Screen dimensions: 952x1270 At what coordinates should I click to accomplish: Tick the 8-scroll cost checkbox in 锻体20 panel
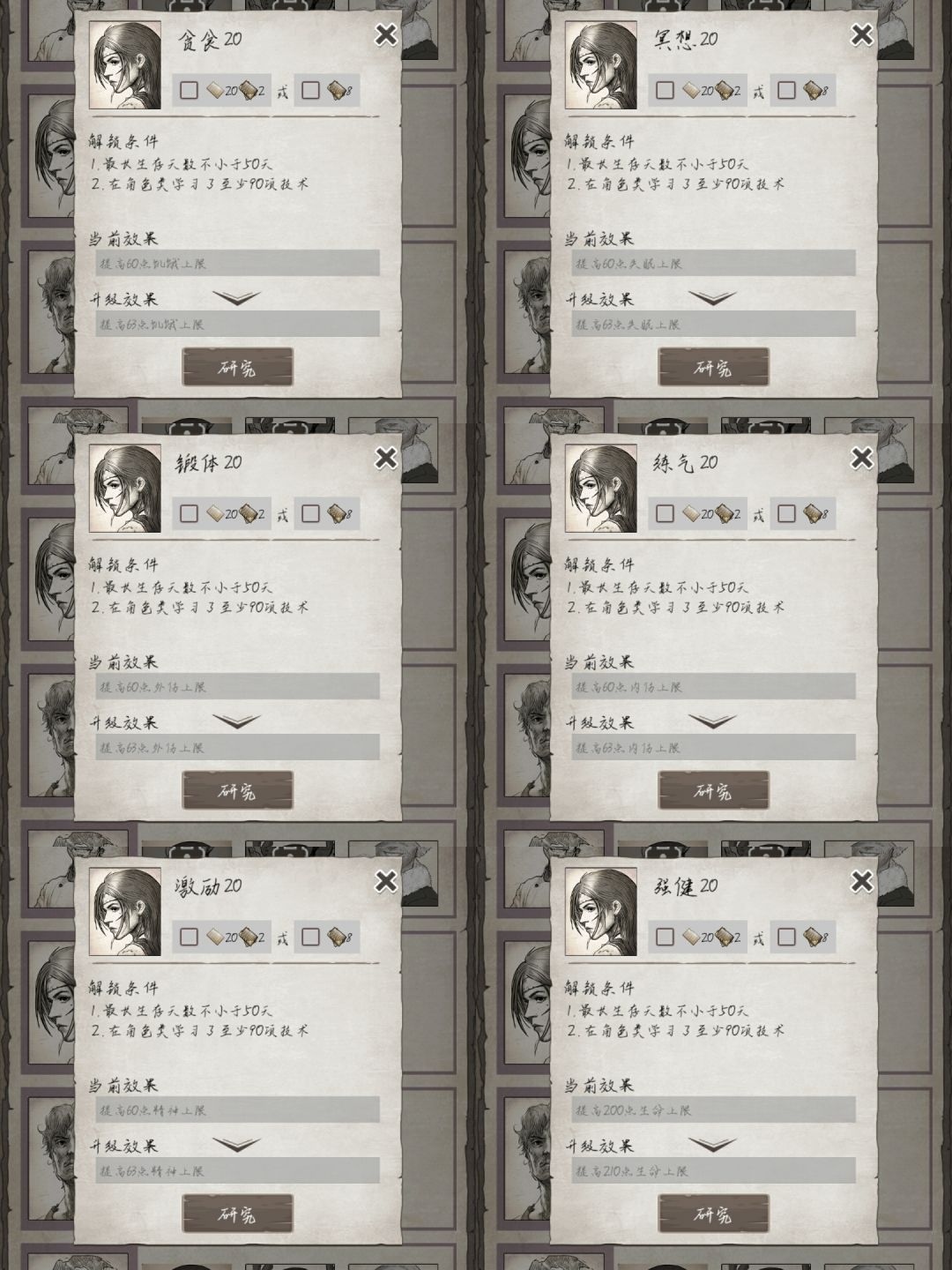point(310,513)
